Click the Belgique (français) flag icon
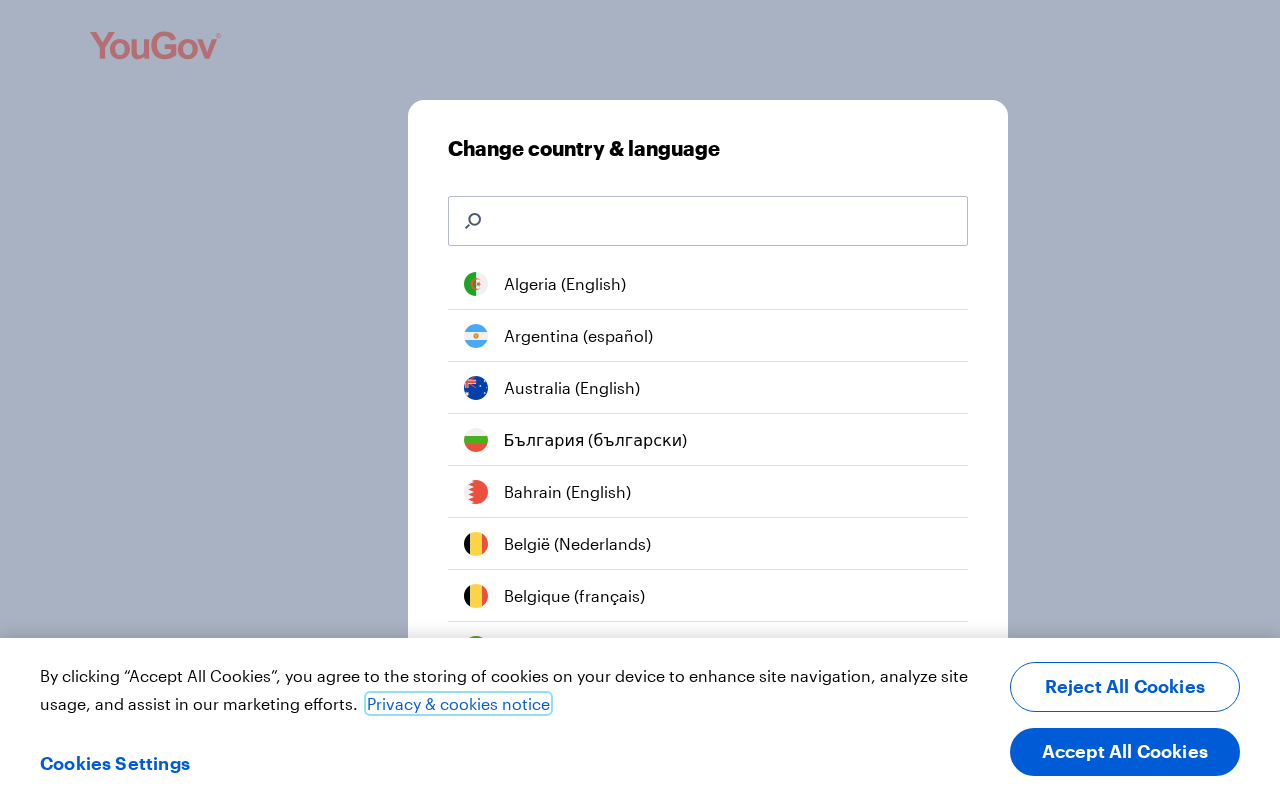Screen dimensions: 1280x800 476,596
